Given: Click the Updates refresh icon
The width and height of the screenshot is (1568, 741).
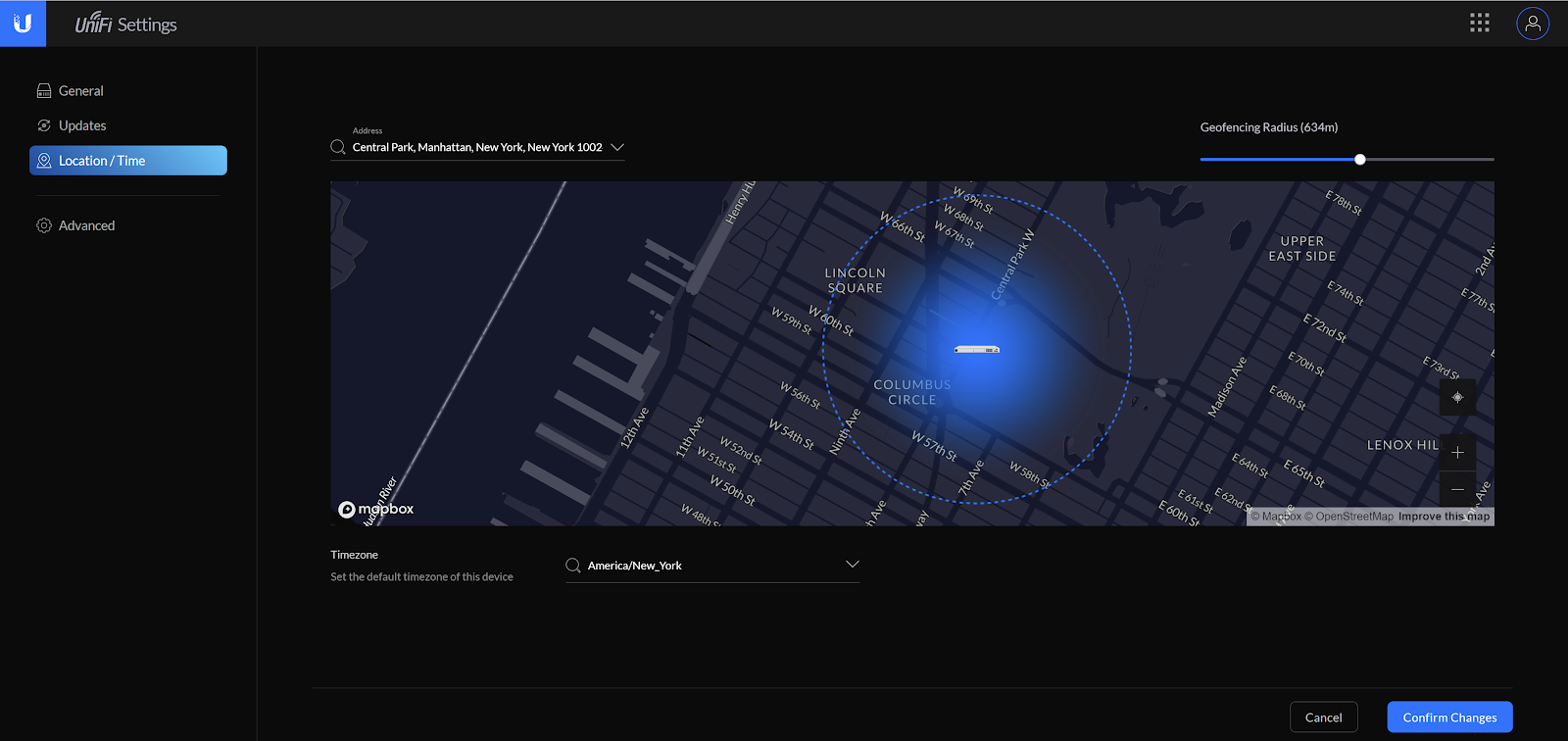Looking at the screenshot, I should point(44,125).
